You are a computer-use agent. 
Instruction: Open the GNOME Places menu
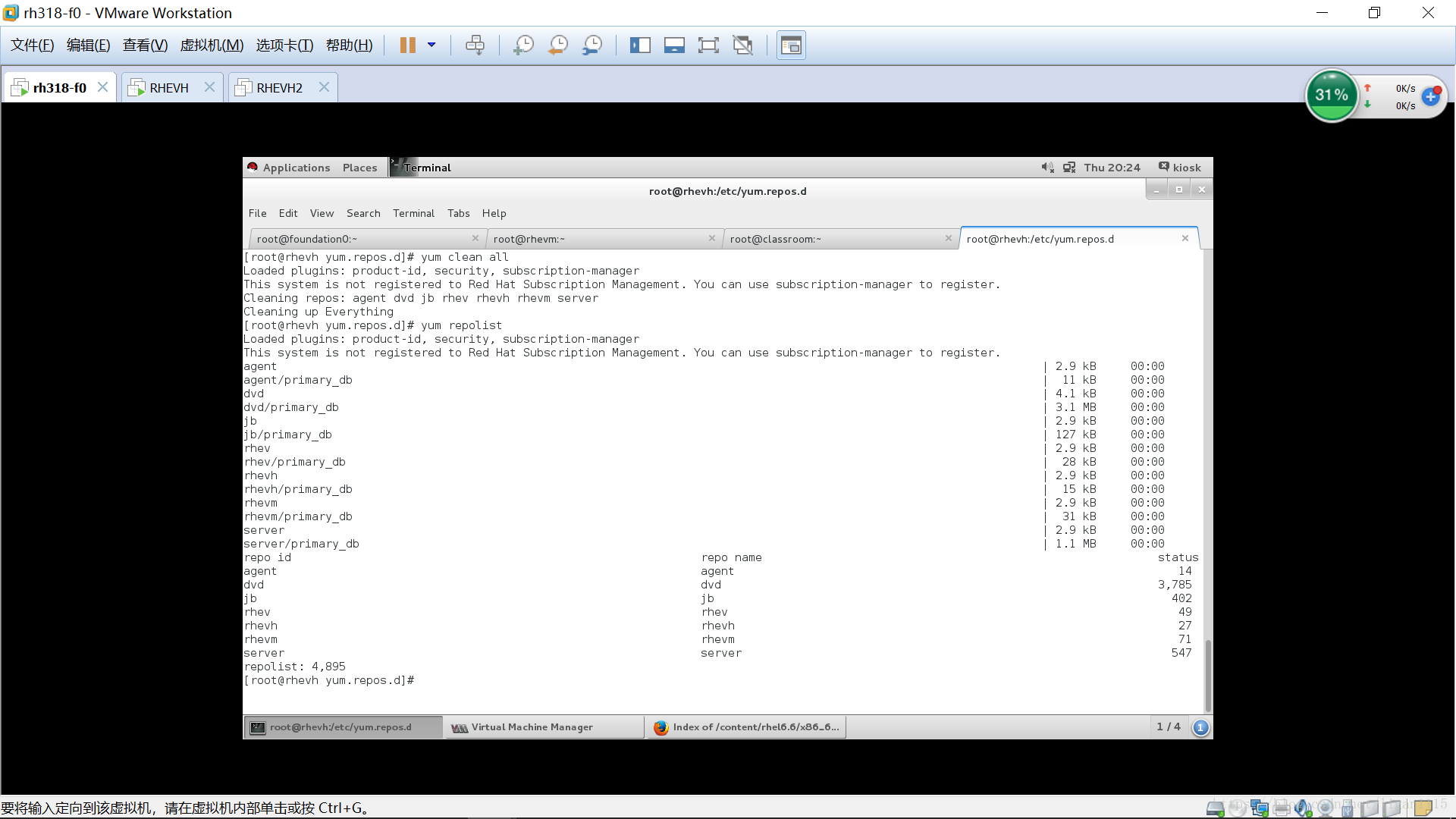[359, 168]
